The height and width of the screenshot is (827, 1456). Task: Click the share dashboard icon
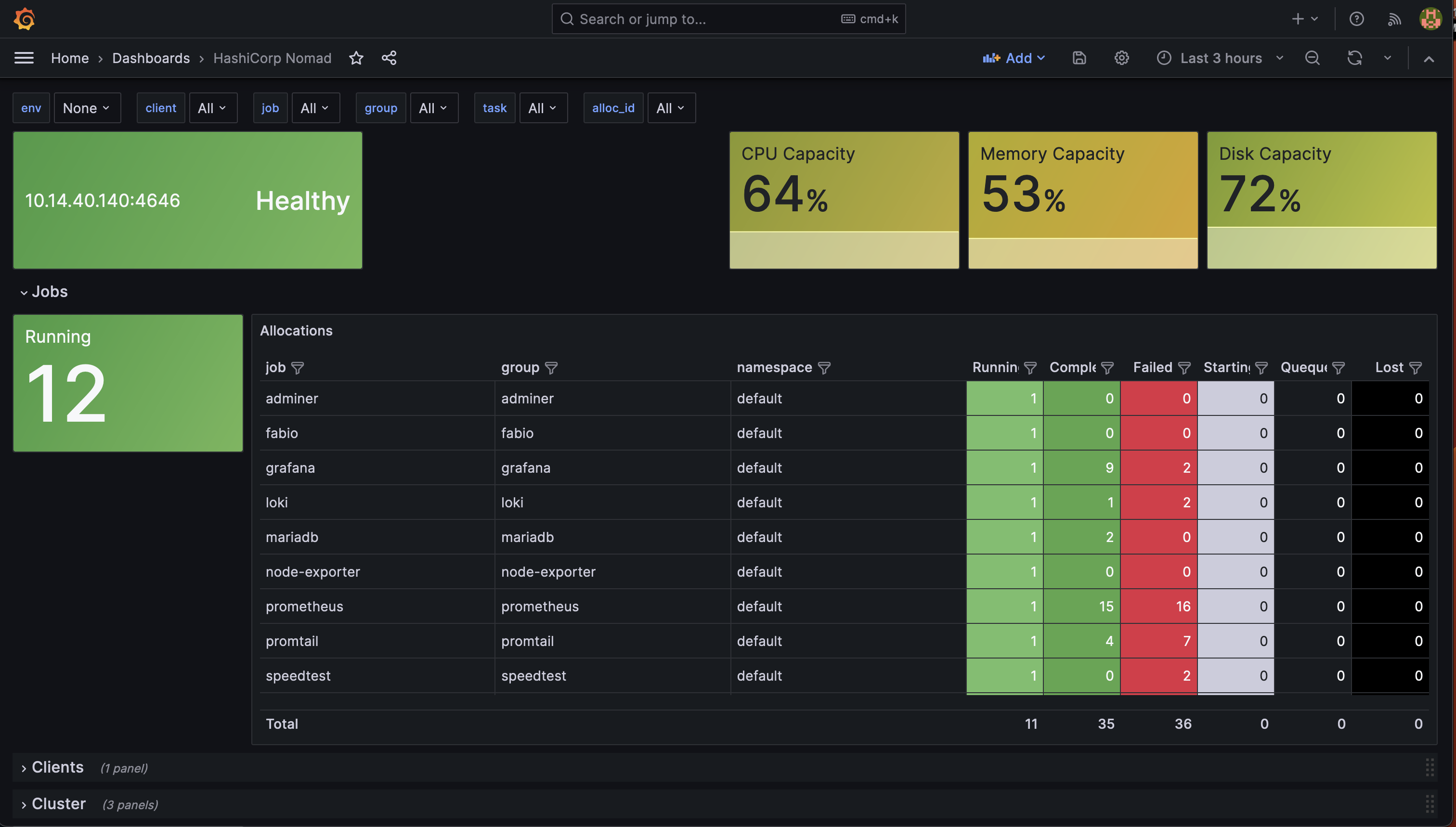(x=389, y=58)
